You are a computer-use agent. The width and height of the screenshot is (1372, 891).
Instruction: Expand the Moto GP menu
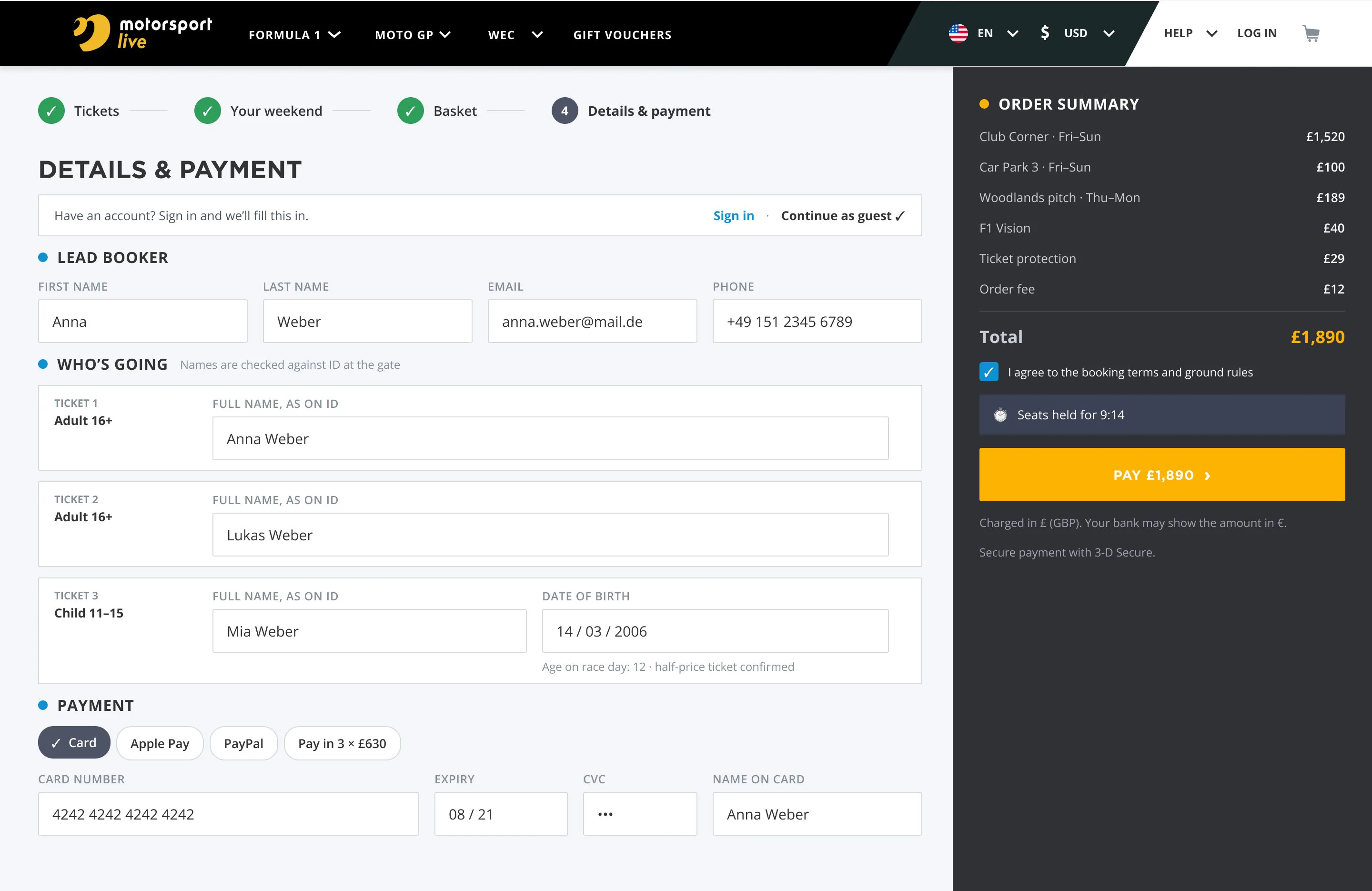[413, 35]
